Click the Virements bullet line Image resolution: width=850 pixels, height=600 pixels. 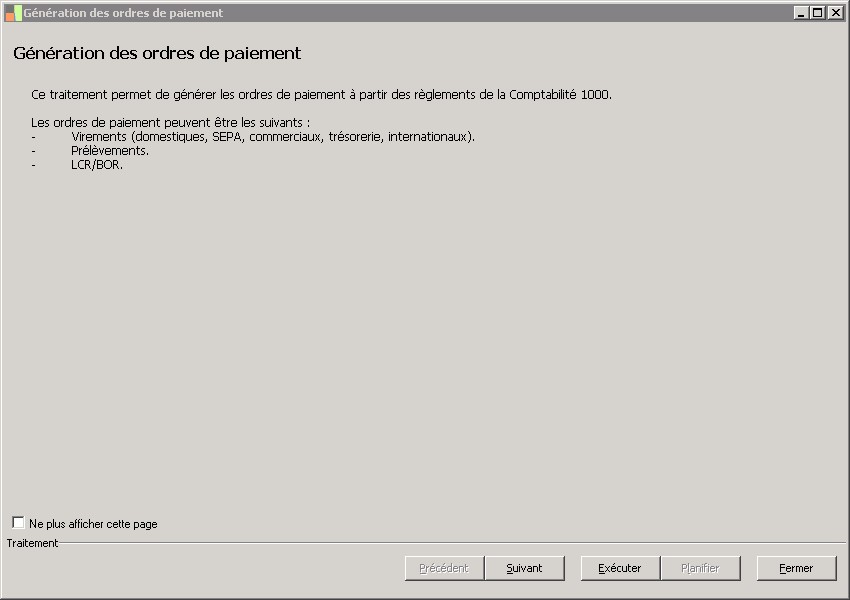pyautogui.click(x=273, y=137)
